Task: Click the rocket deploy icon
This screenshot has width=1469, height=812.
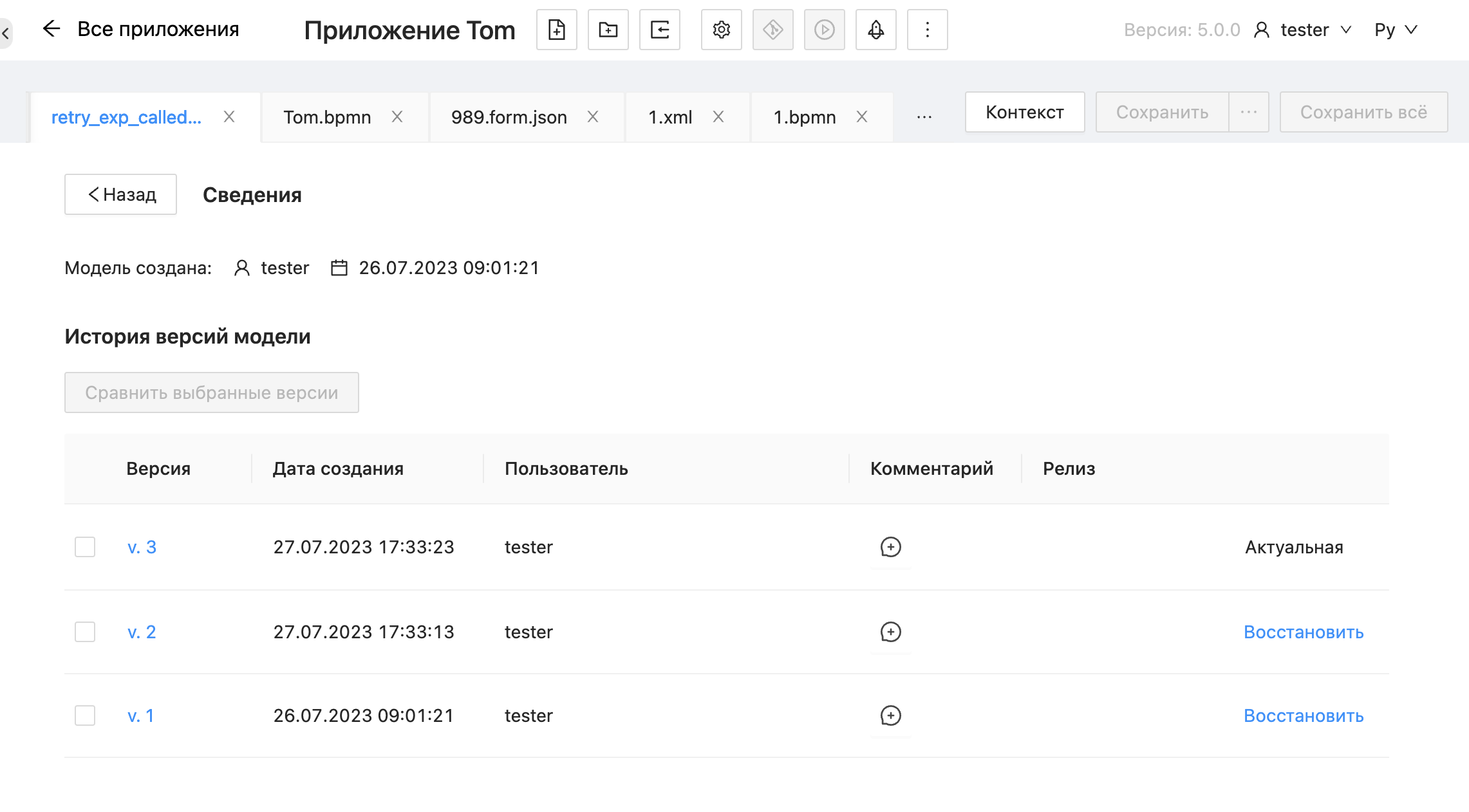Action: coord(875,30)
